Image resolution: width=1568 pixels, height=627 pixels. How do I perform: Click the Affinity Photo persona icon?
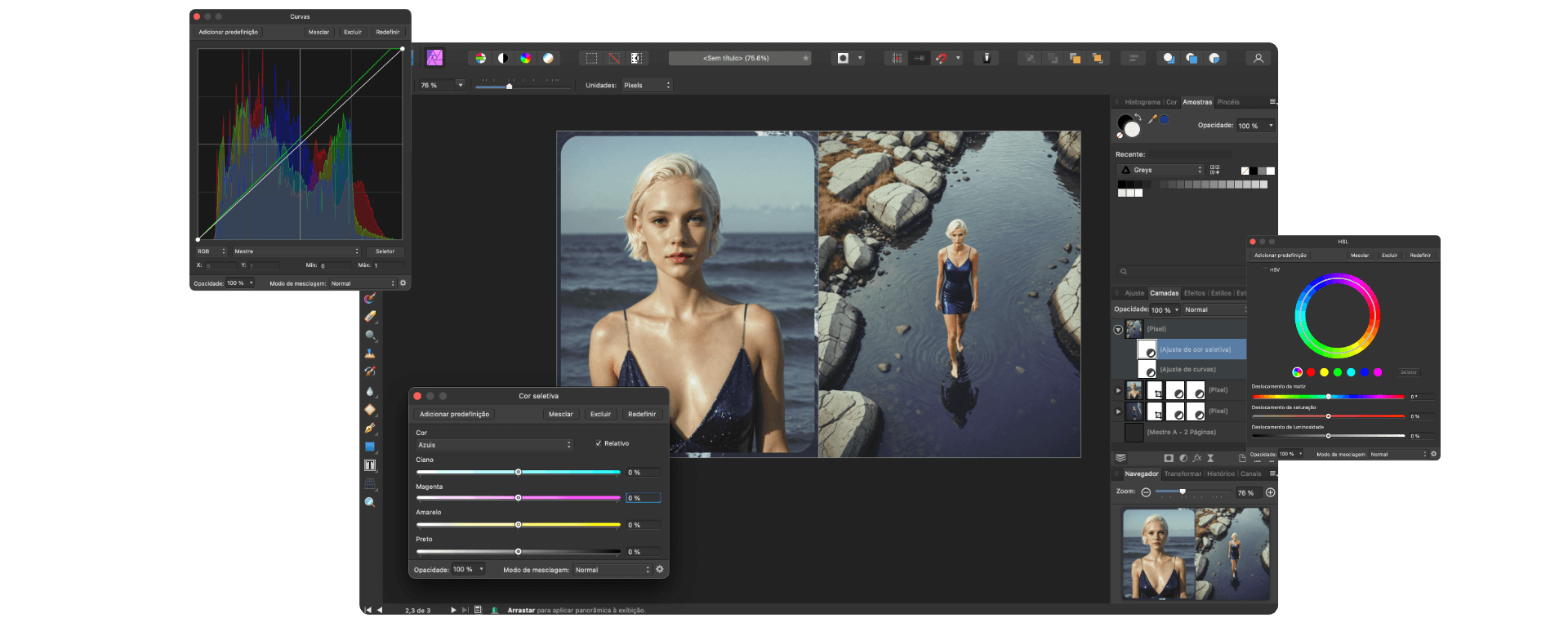coord(435,58)
